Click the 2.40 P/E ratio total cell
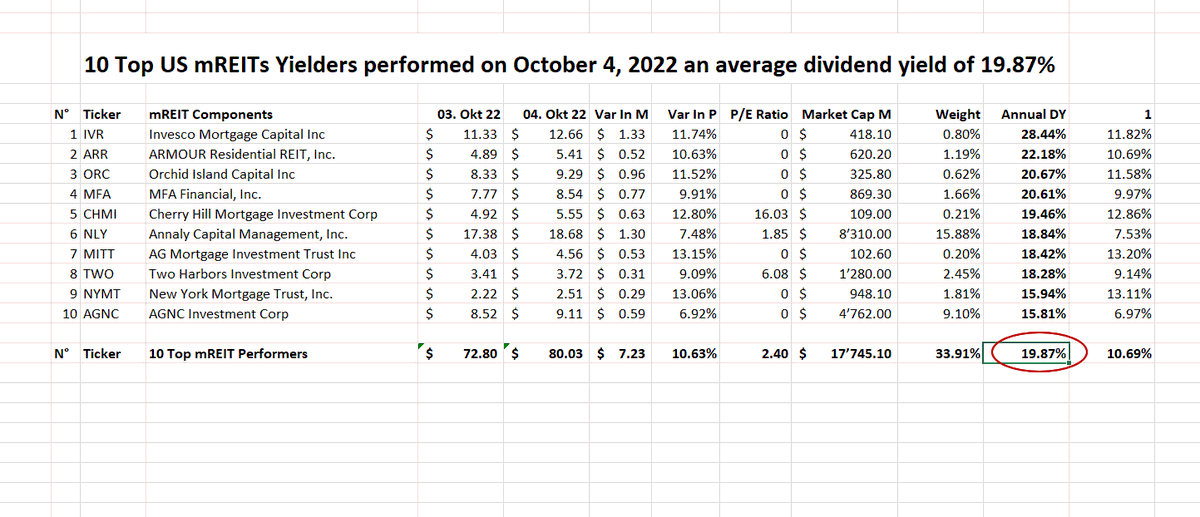The height and width of the screenshot is (517, 1200). (775, 354)
